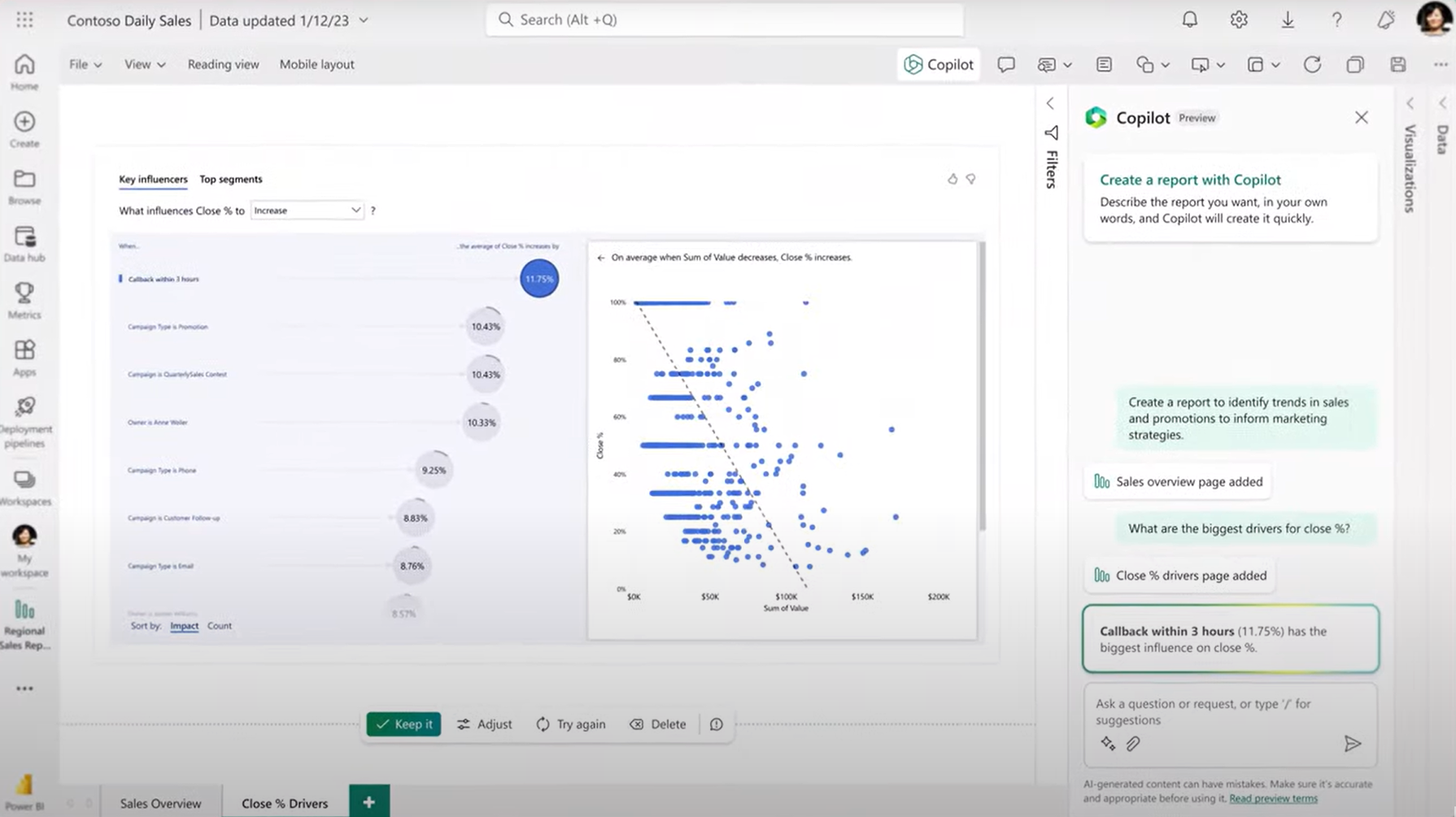This screenshot has height=817, width=1456.
Task: Expand the Visualizations pane
Action: click(1410, 104)
